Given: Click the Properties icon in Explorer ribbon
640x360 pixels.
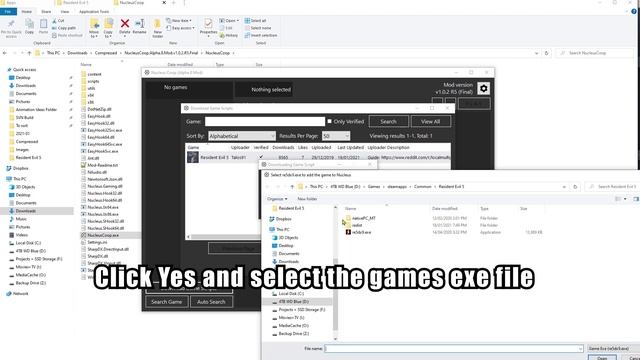Looking at the screenshot, I should pos(208,24).
